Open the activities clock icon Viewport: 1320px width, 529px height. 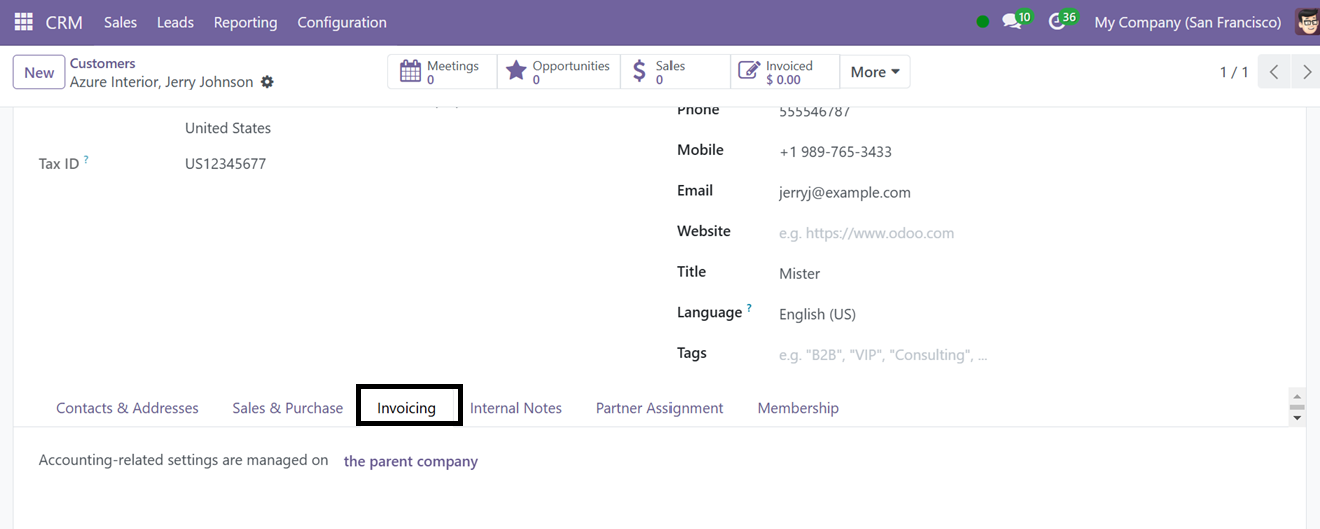[1056, 22]
